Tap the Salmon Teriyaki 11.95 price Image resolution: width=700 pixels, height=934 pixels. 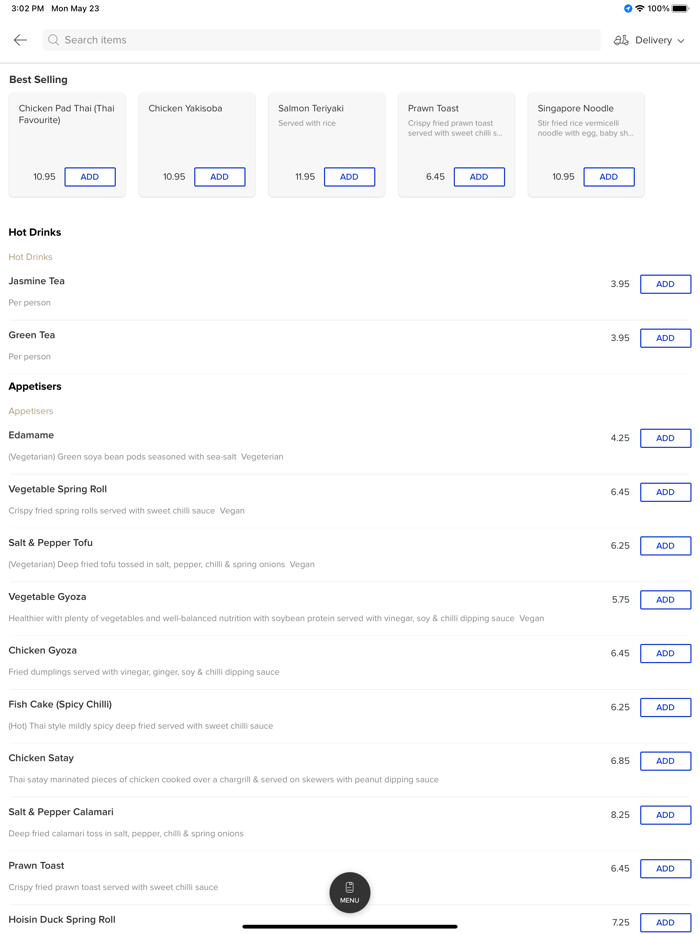point(305,177)
